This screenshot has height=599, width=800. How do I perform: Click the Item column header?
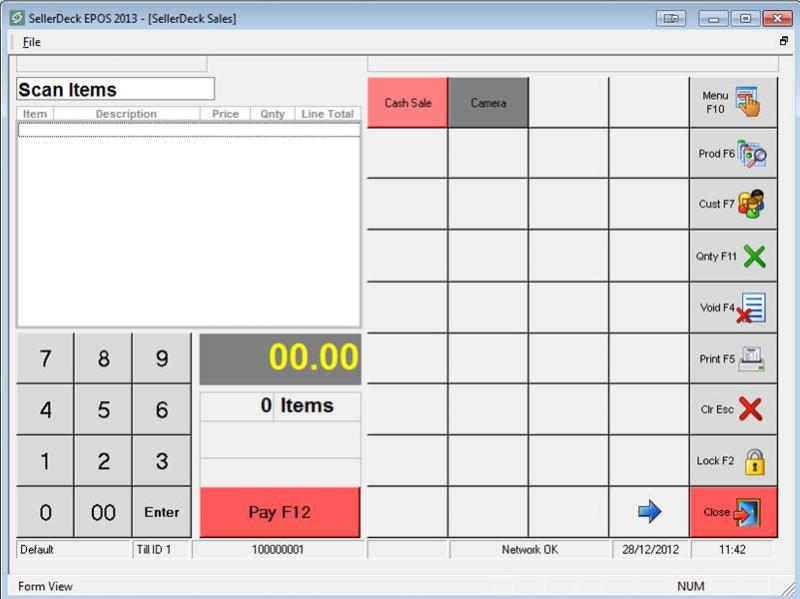point(35,114)
